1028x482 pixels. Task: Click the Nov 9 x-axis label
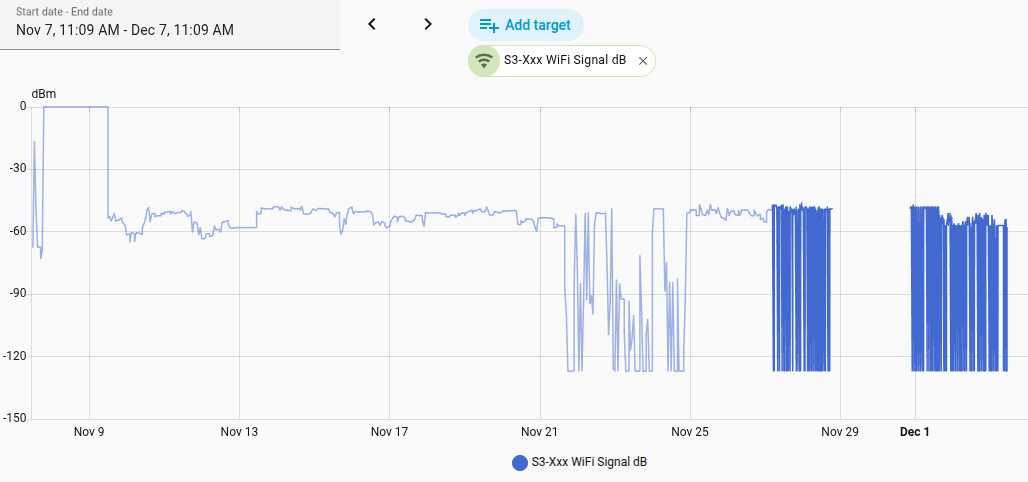pos(90,432)
